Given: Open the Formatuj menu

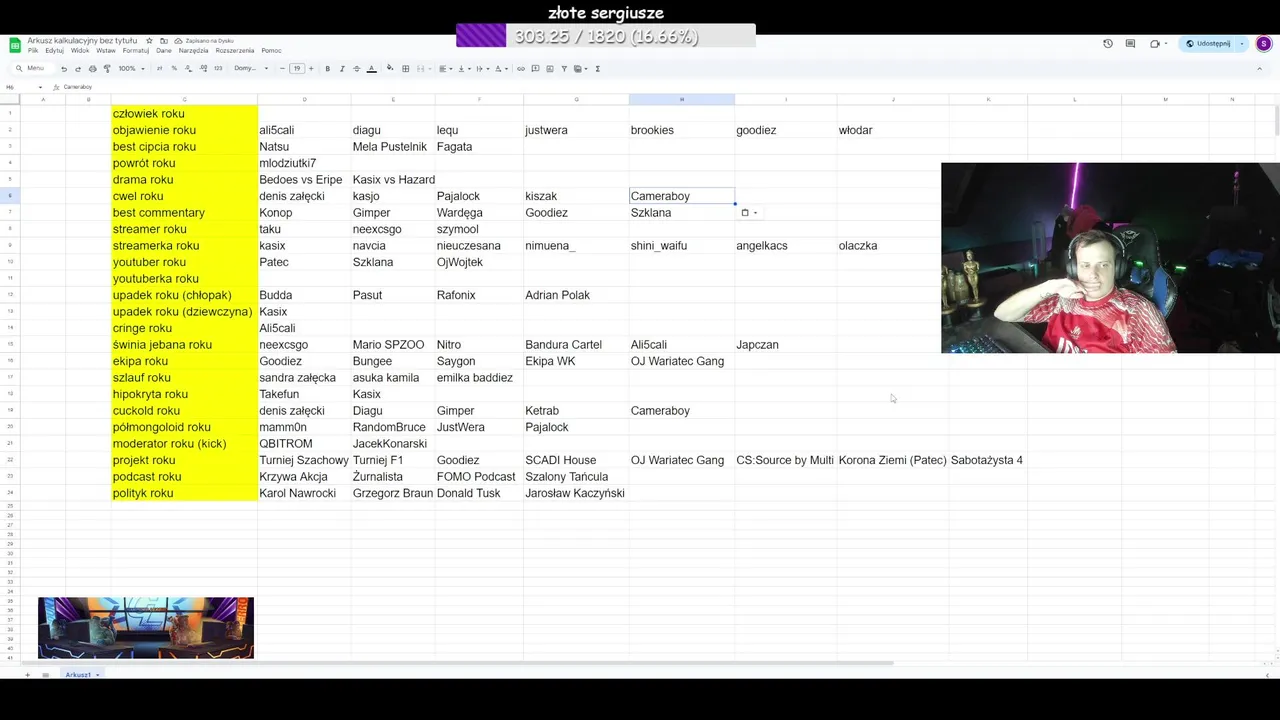Looking at the screenshot, I should (136, 51).
